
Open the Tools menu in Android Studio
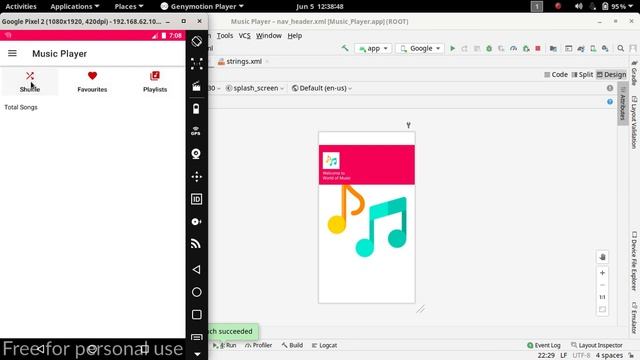click(x=224, y=36)
